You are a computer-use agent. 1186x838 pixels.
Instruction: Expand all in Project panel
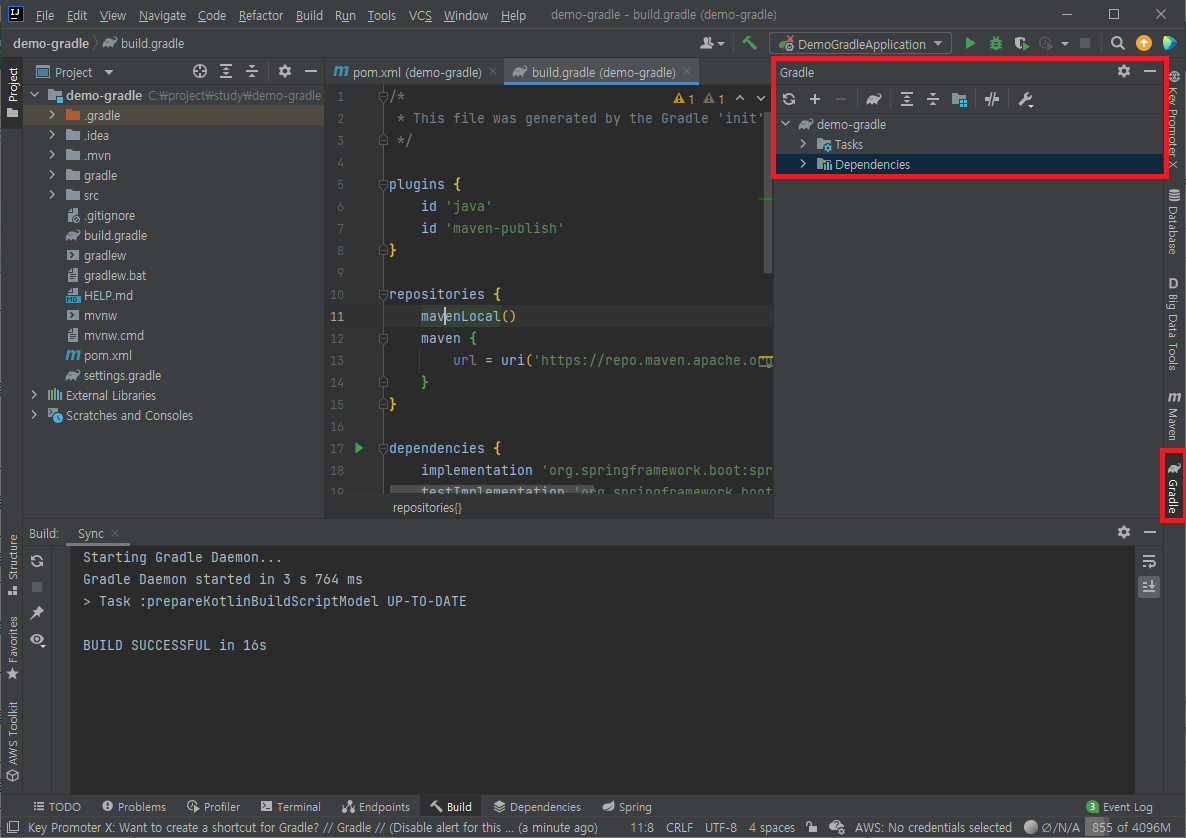[226, 71]
